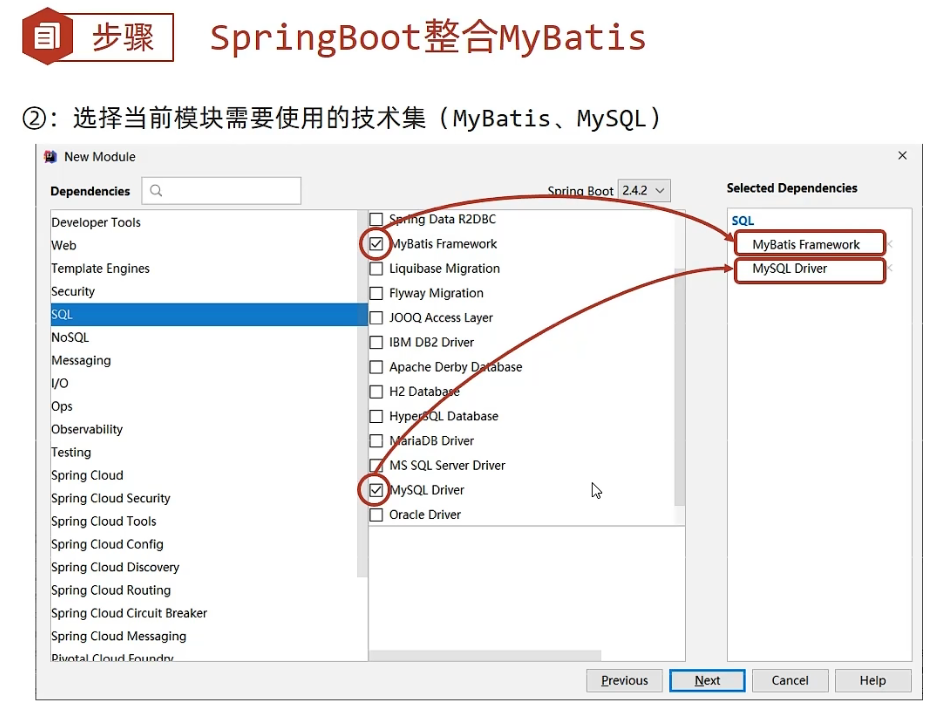Image resolution: width=950 pixels, height=706 pixels.
Task: Check the HyperSQL Database checkbox
Action: 376,416
